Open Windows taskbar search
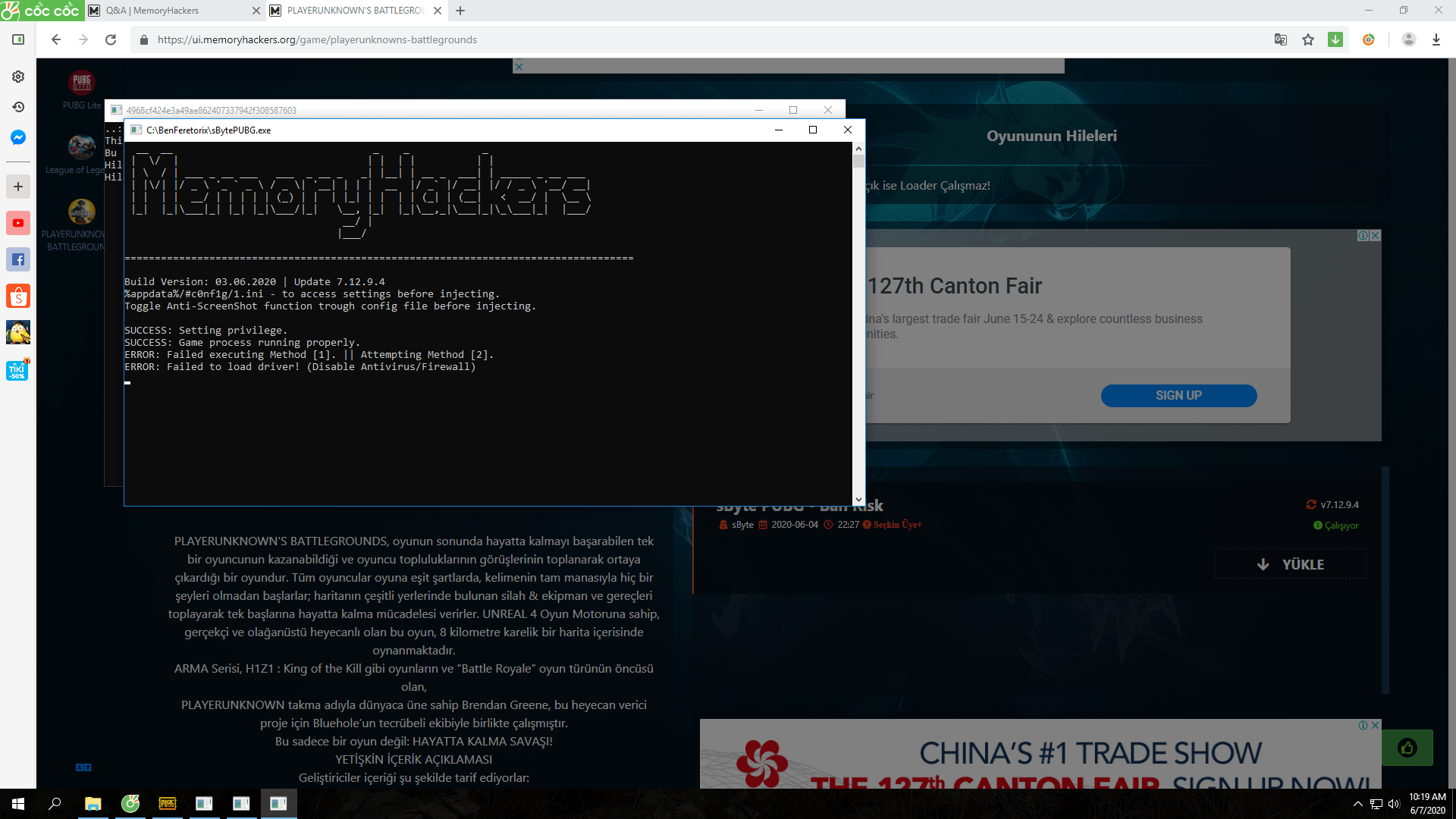Screen dimensions: 1456x819 tap(55, 804)
